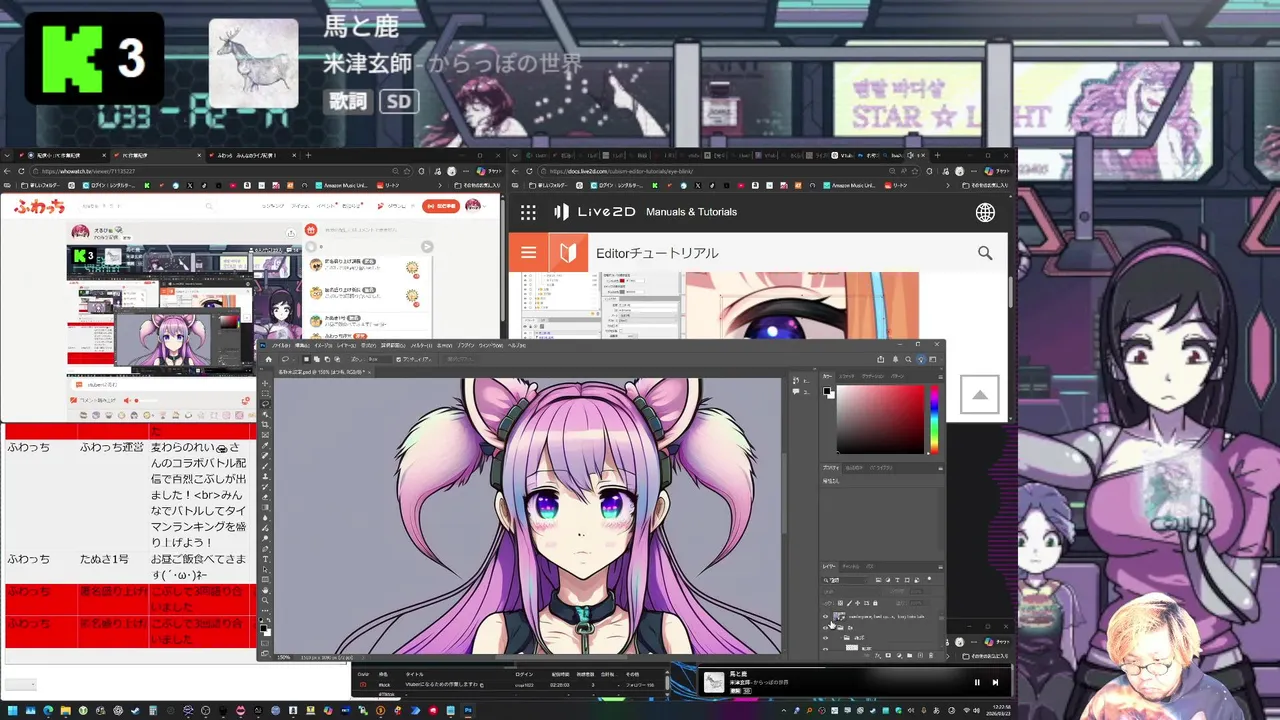The width and height of the screenshot is (1280, 720).
Task: Click the search icon beside Editorチュートリアル
Action: pos(985,253)
